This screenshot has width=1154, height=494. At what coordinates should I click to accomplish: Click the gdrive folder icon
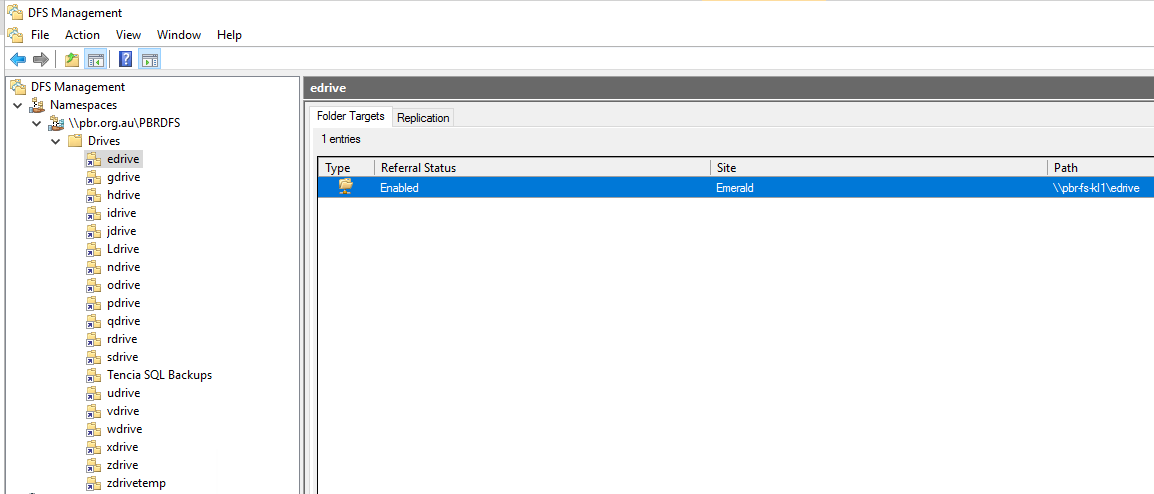(93, 177)
